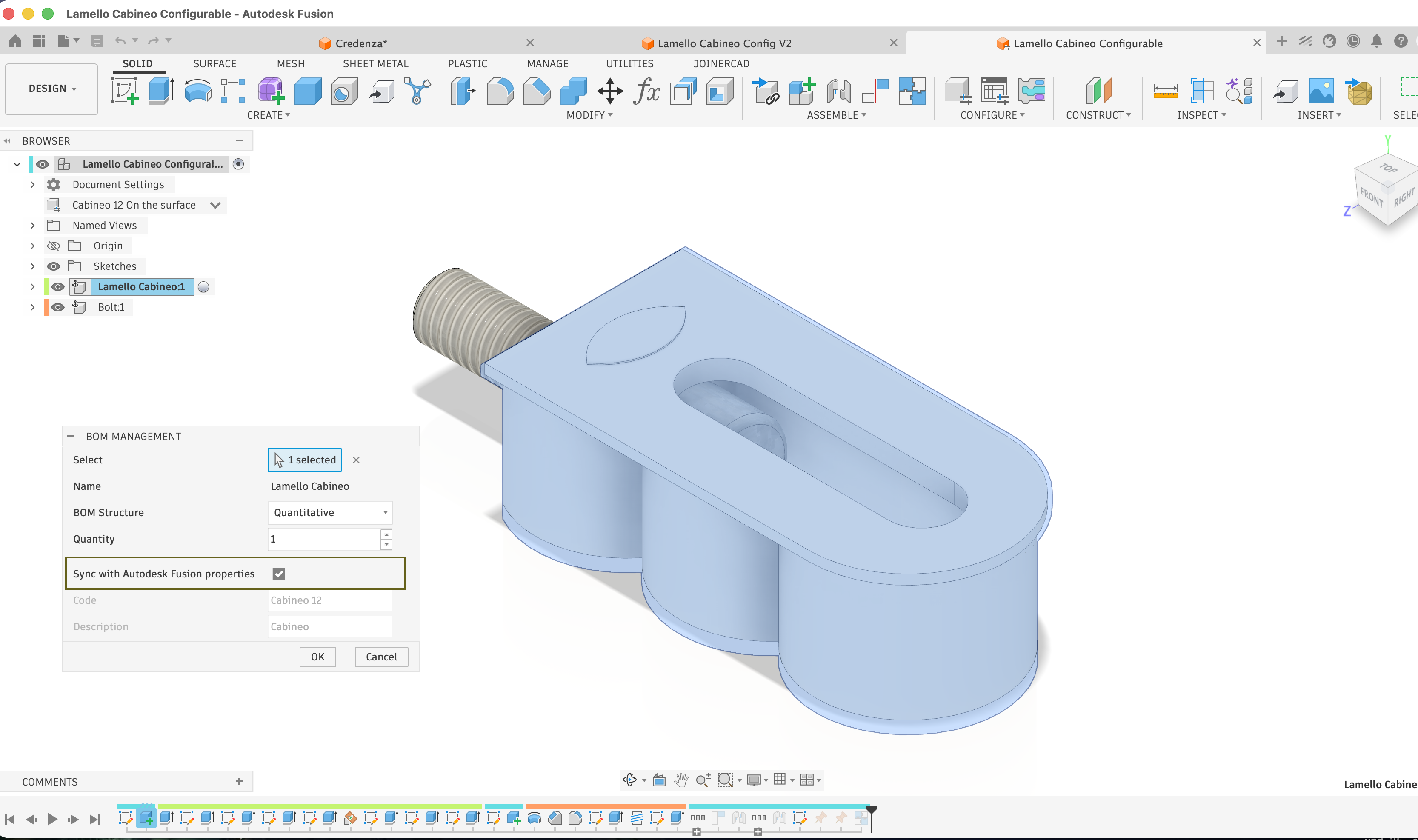Click the Save icon
1418x840 pixels.
tap(97, 41)
